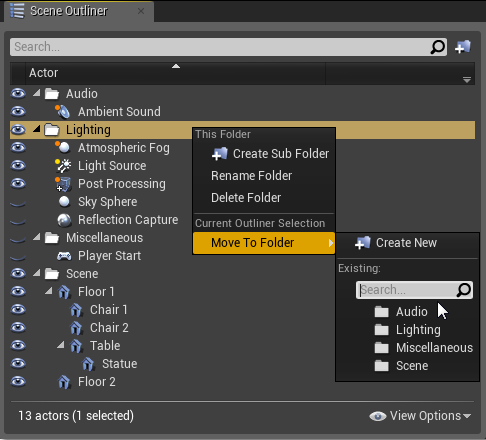Collapse Floor 1 children
The width and height of the screenshot is (486, 440).
[49, 291]
